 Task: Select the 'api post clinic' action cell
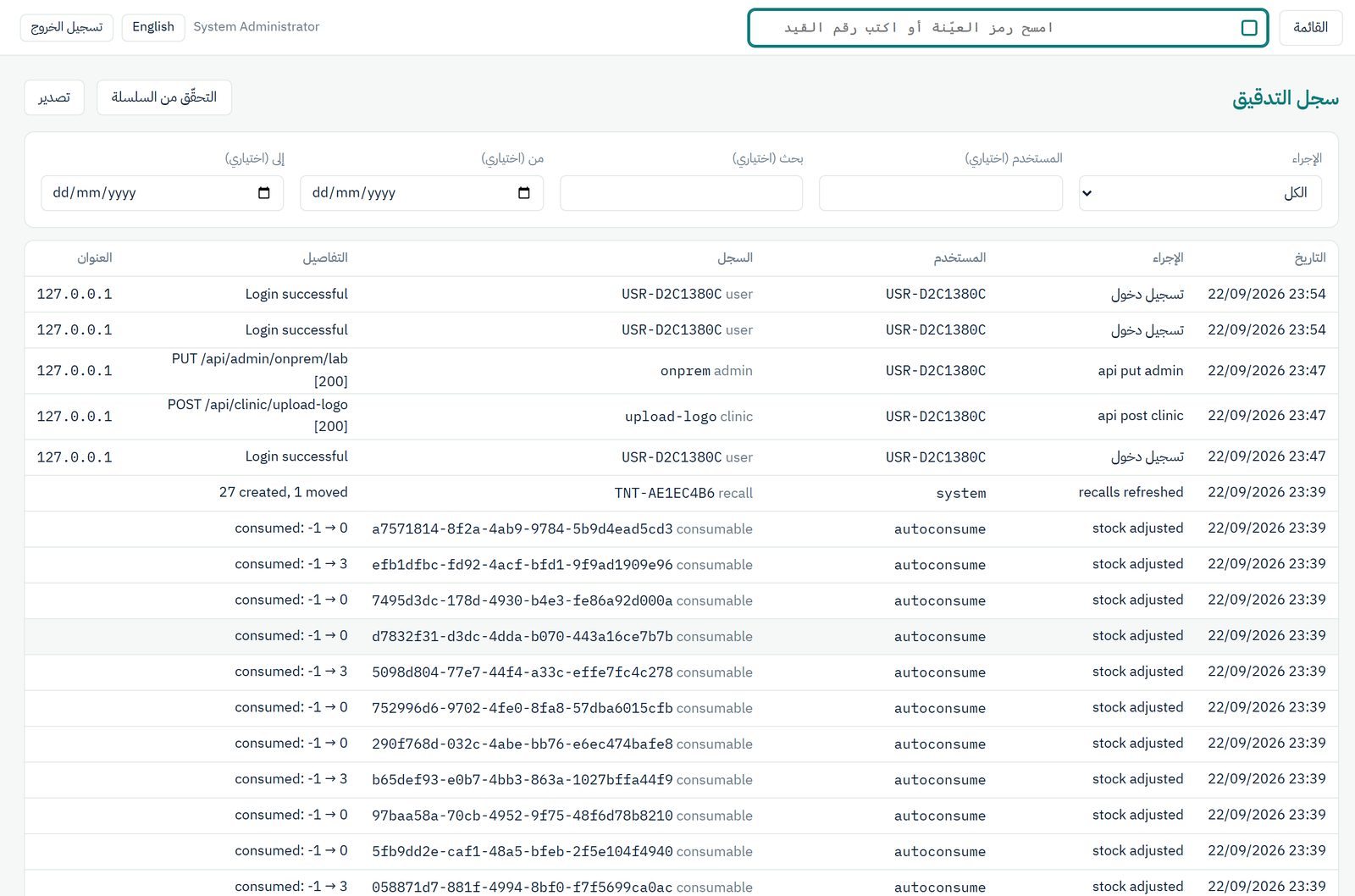(1140, 416)
